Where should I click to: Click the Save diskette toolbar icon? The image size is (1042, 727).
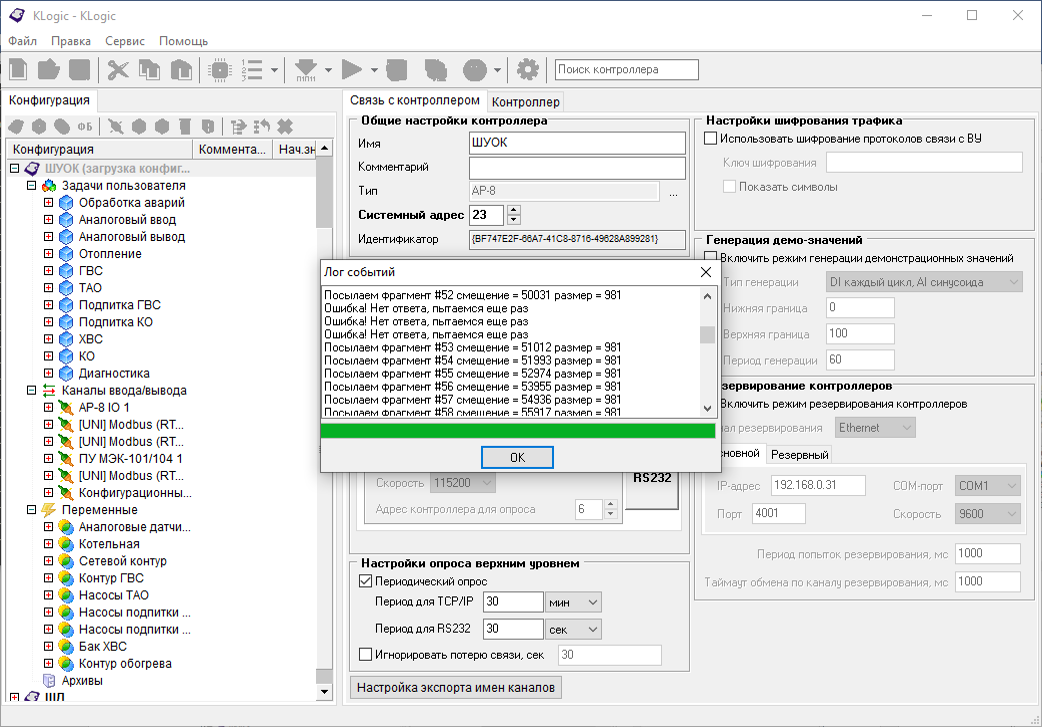tap(79, 69)
